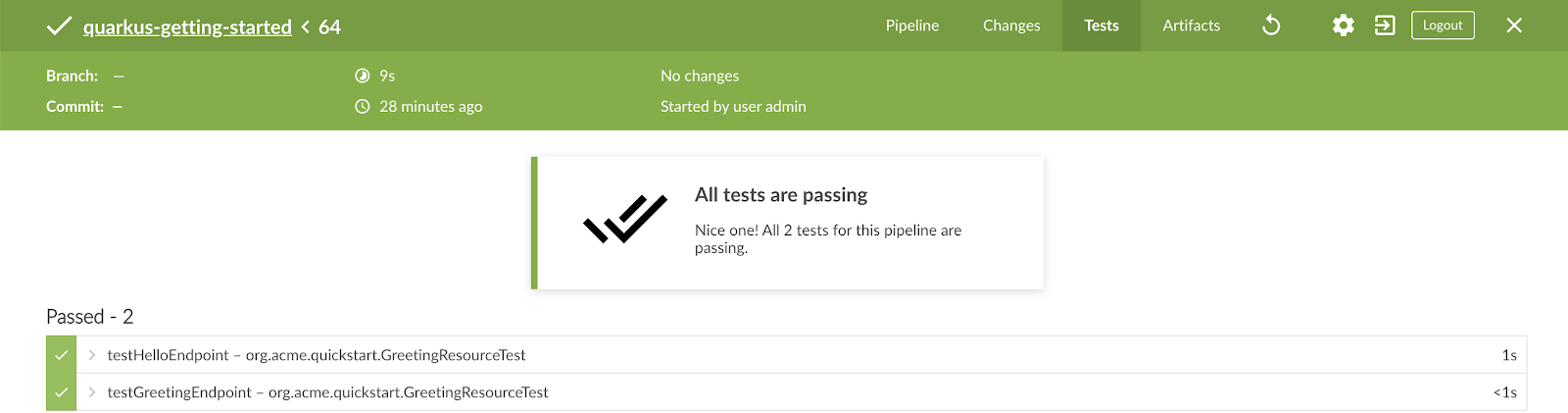Viewport: 1568px width, 413px height.
Task: Click green passed status of testHelloEndpoint
Action: (x=61, y=355)
